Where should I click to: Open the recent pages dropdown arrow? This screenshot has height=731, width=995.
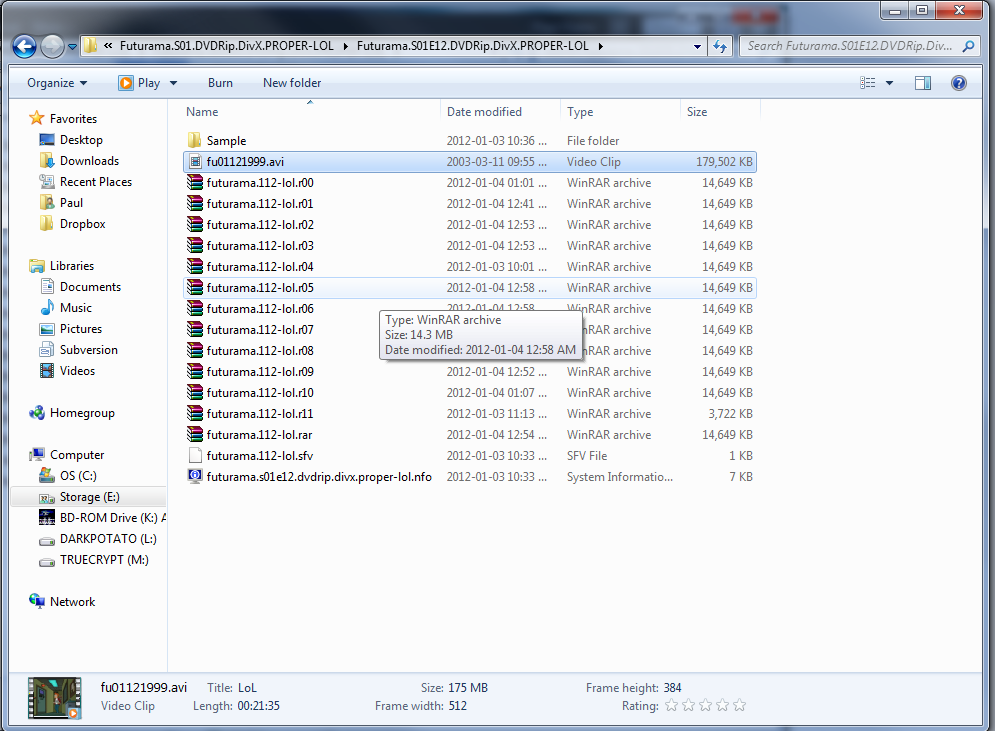pos(72,47)
